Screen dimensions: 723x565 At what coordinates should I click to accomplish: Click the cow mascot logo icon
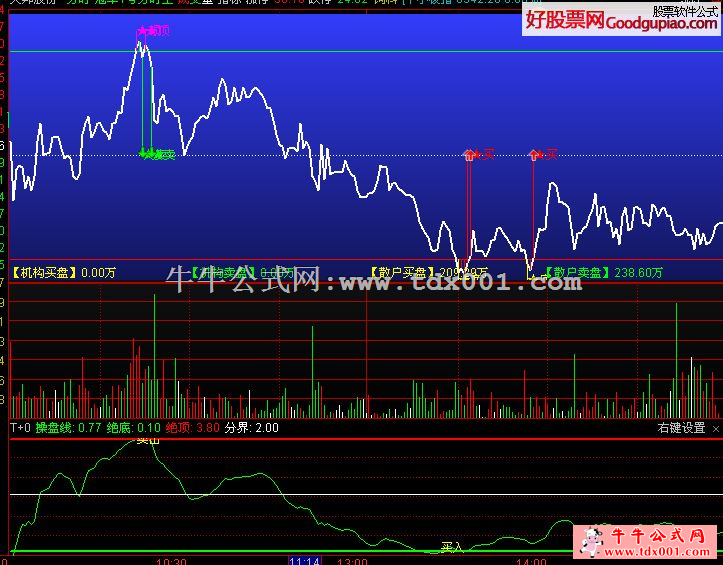click(x=591, y=540)
